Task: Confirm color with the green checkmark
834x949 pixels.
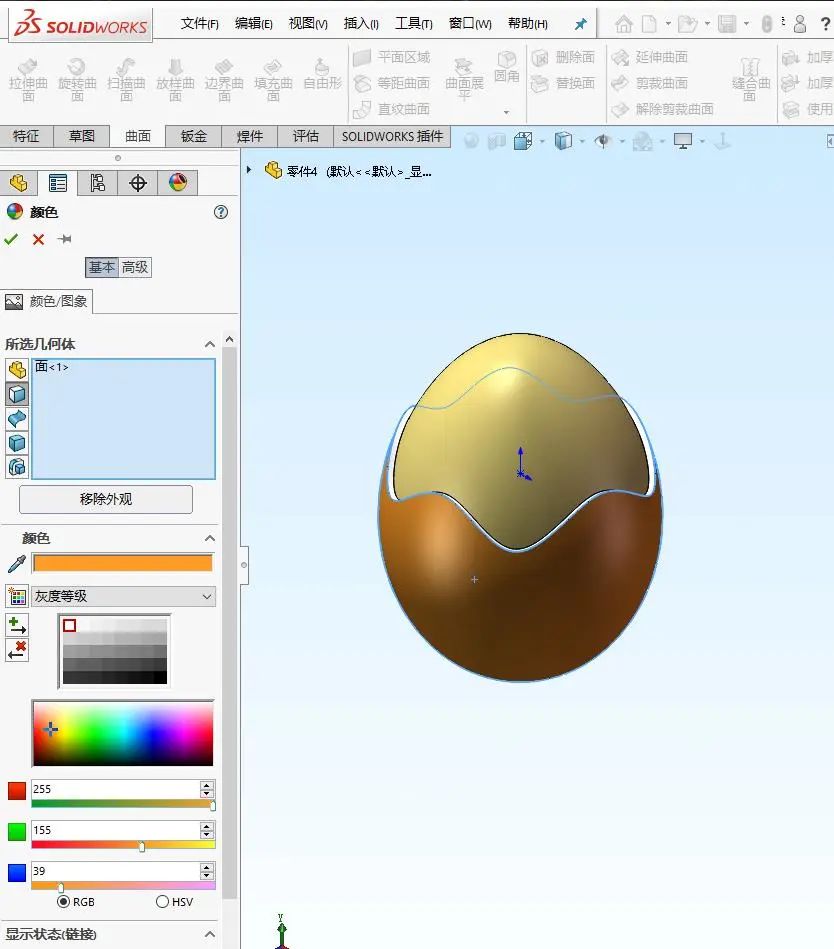Action: coord(13,239)
